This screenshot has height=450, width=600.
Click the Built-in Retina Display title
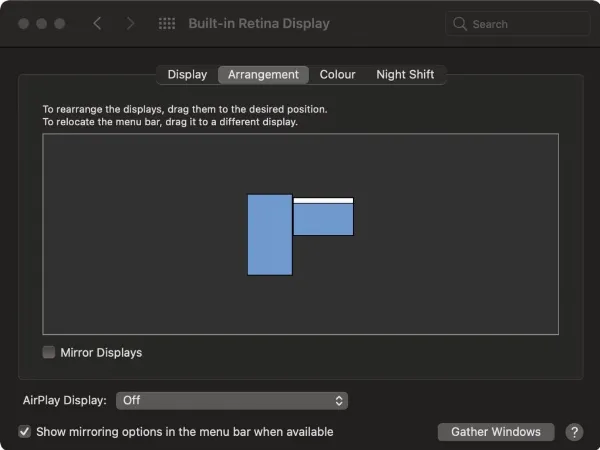click(x=259, y=23)
